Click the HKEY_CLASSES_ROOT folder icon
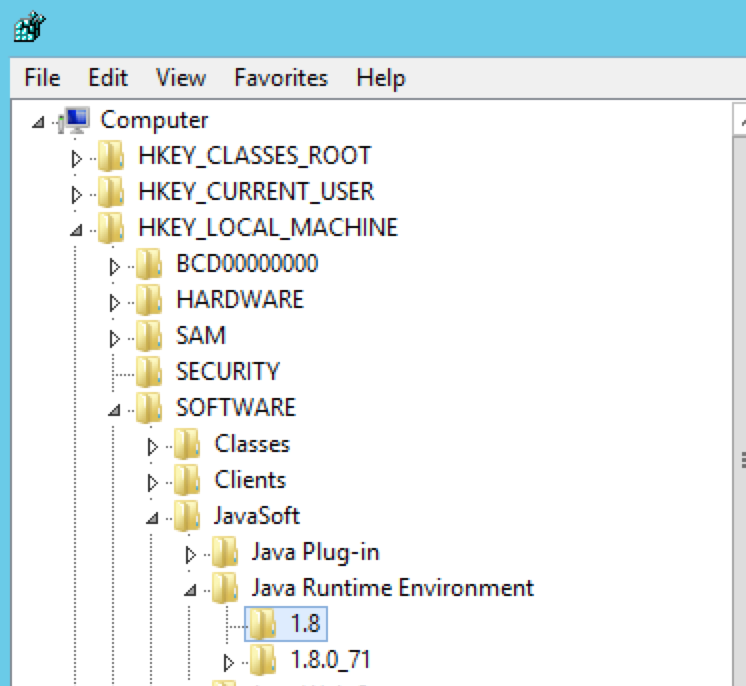 [x=111, y=156]
